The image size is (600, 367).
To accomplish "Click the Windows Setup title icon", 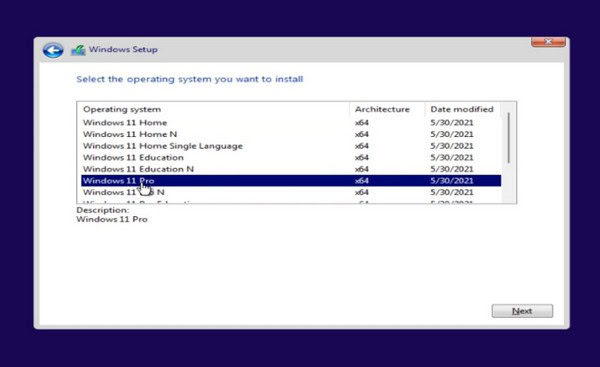I will (x=78, y=50).
